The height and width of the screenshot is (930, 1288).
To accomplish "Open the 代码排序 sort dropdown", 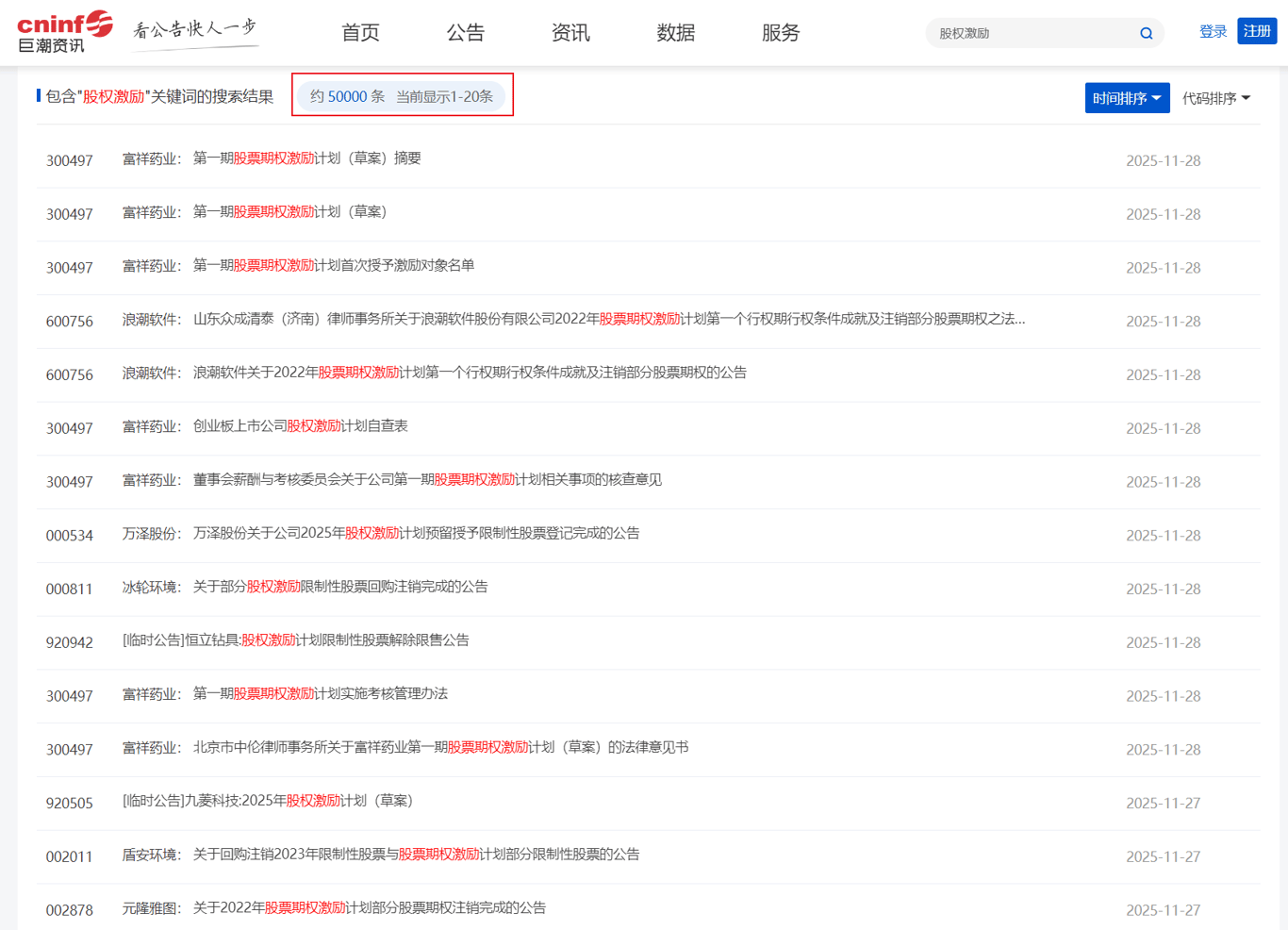I will click(x=1216, y=98).
